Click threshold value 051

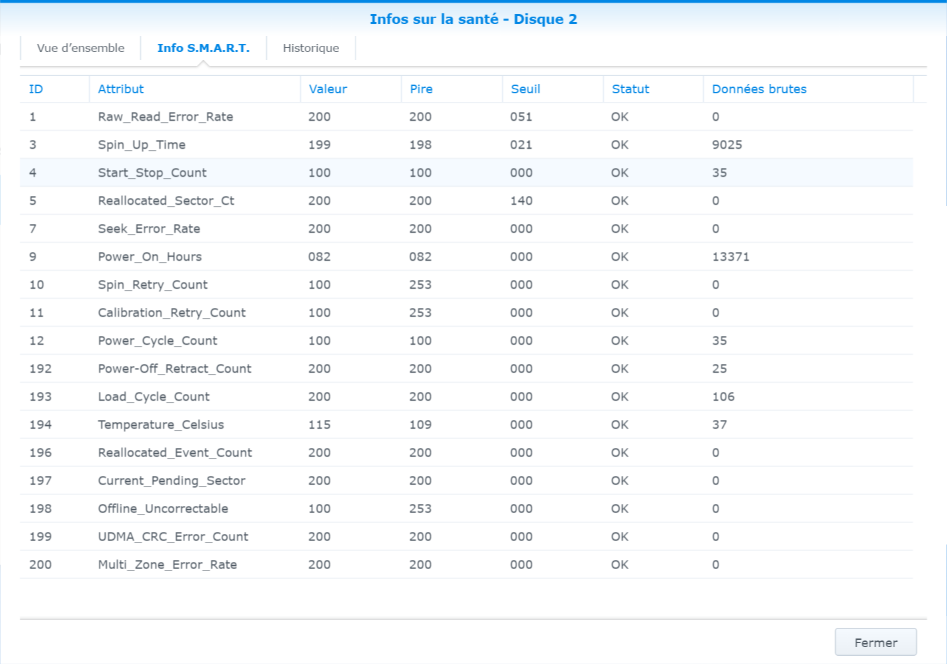tap(521, 117)
